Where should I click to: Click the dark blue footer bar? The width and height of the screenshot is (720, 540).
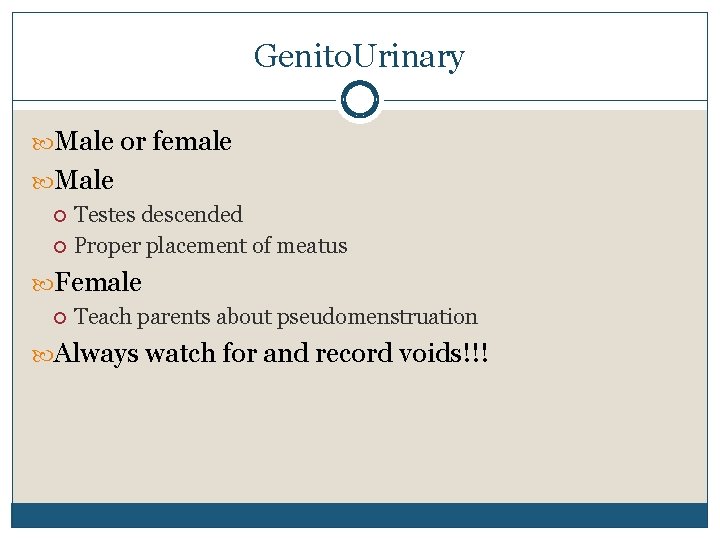[359, 515]
